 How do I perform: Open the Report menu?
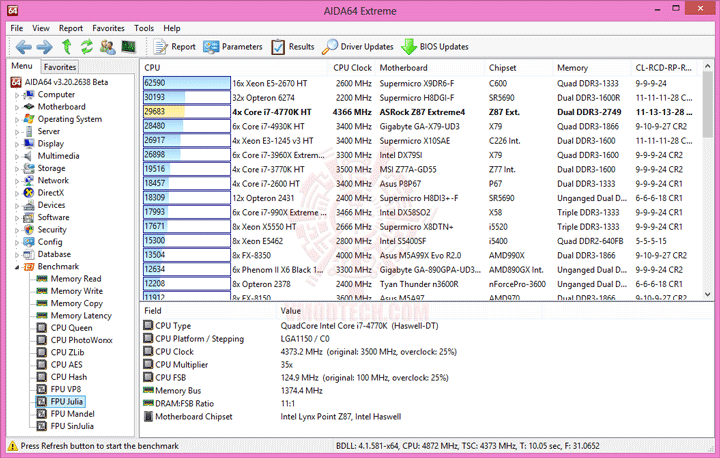71,28
